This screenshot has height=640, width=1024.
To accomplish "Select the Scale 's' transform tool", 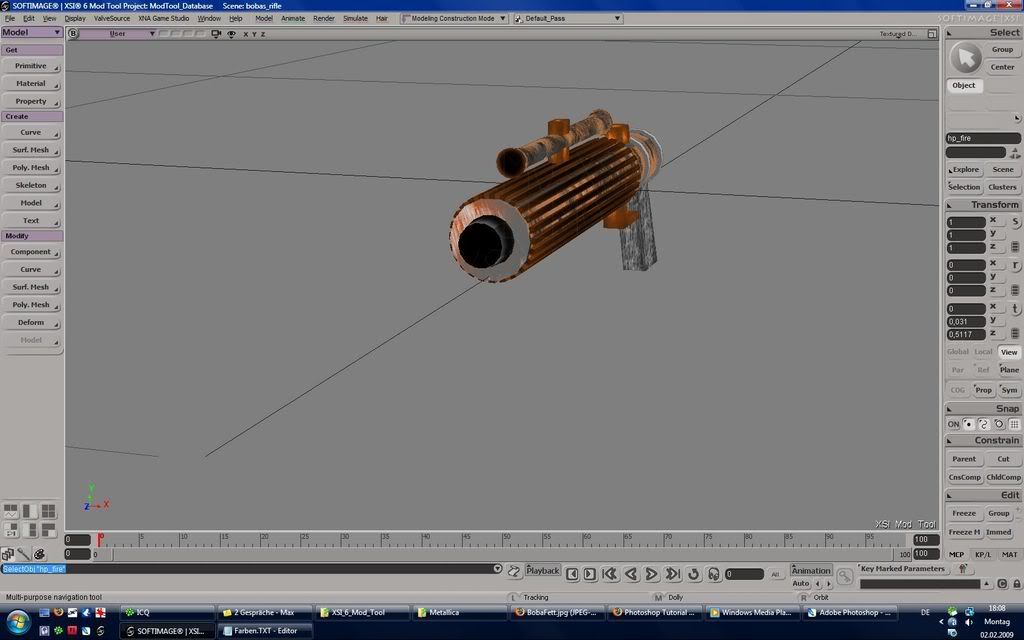I will point(1016,222).
